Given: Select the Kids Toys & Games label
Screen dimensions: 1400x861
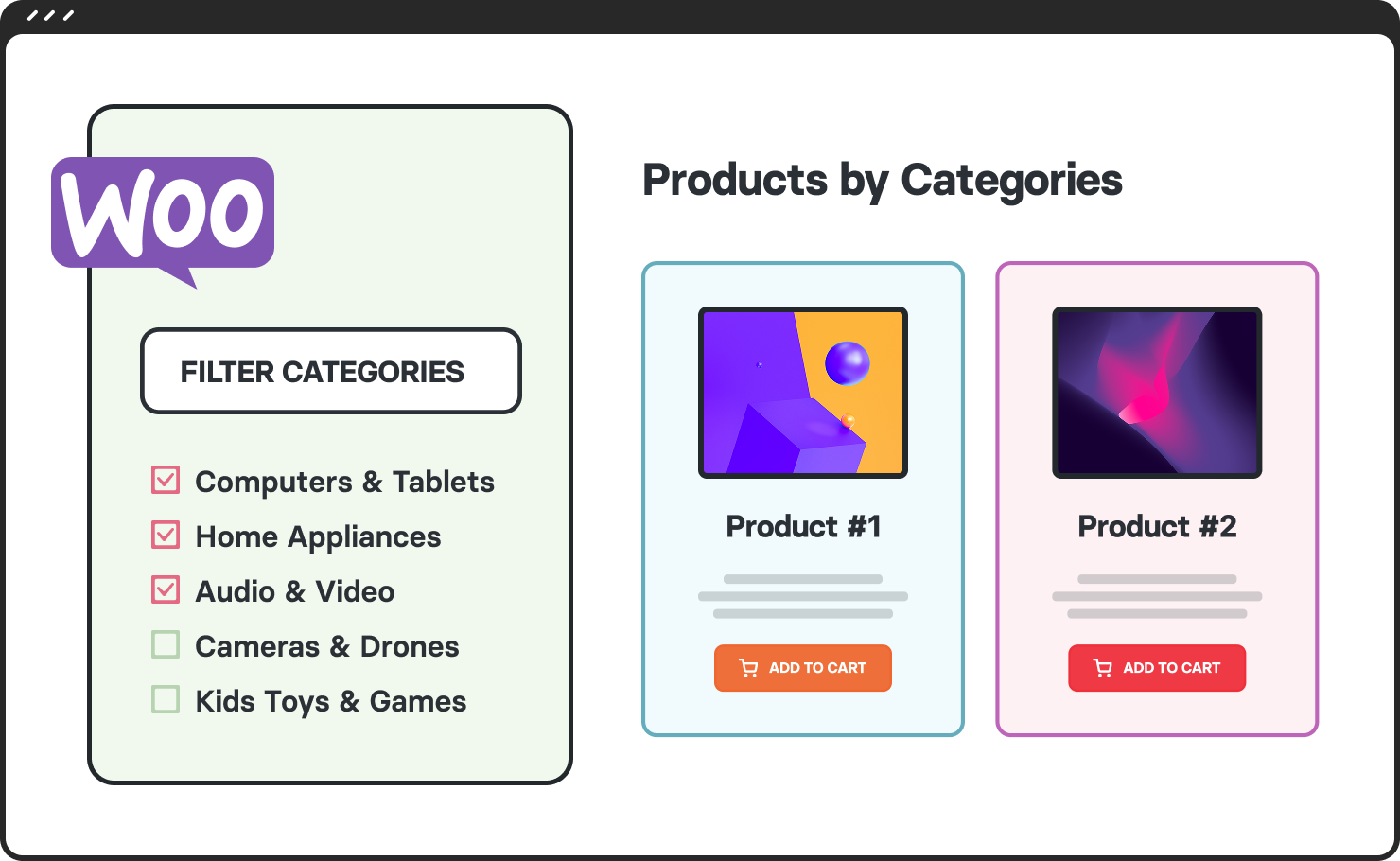Looking at the screenshot, I should coord(330,701).
